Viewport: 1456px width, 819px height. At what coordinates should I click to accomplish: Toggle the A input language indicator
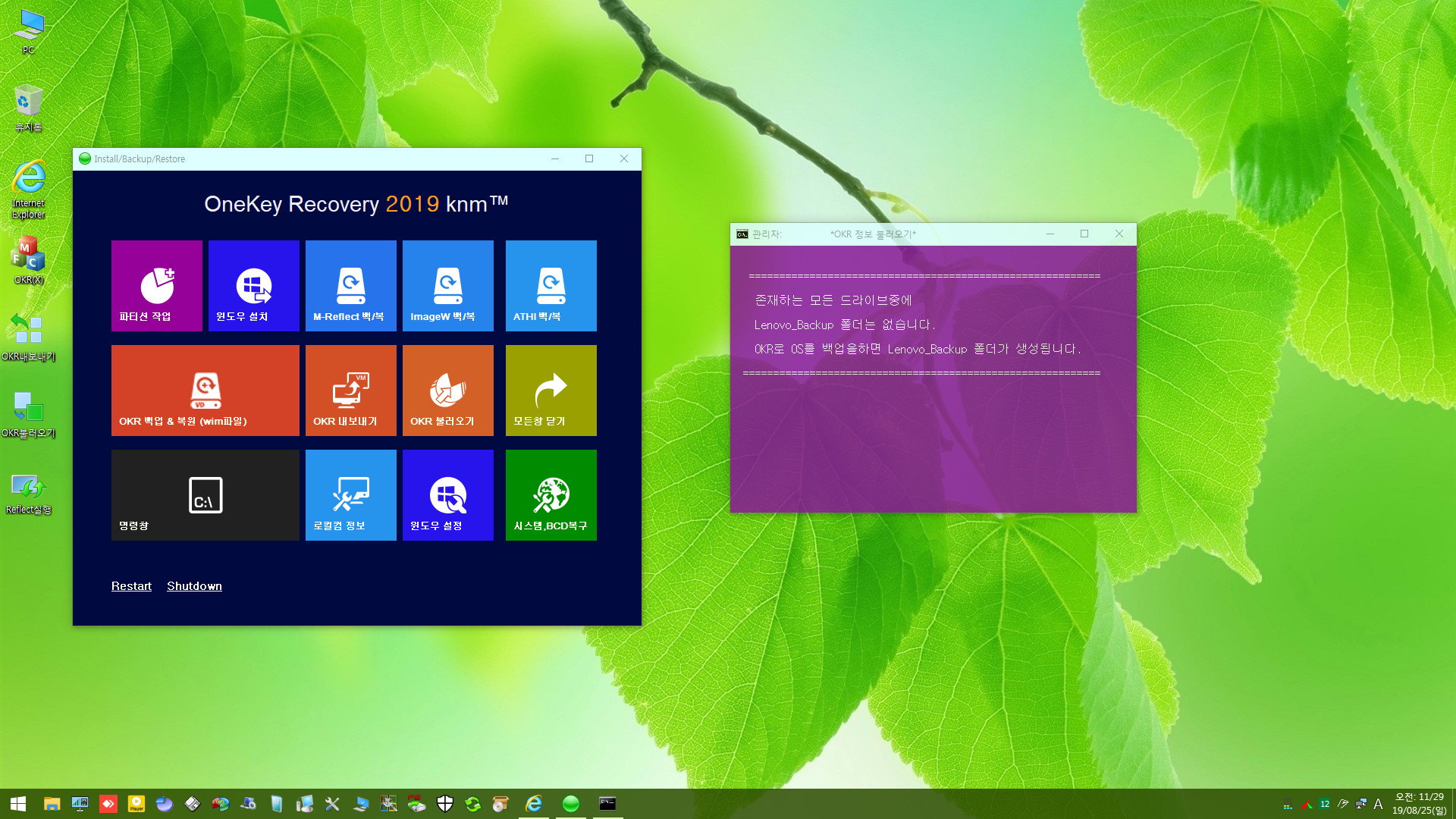pos(1378,804)
